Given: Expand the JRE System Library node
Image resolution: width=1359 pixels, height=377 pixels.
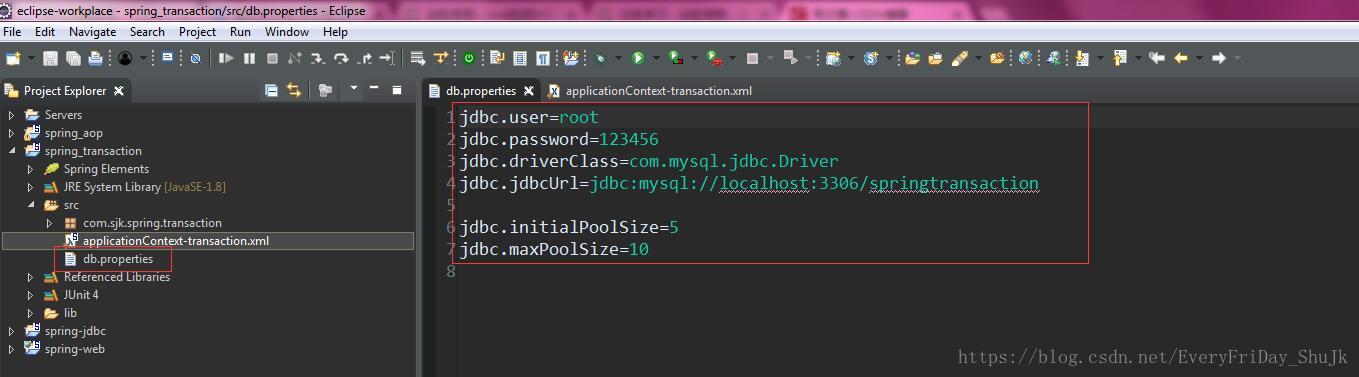Looking at the screenshot, I should pyautogui.click(x=31, y=187).
